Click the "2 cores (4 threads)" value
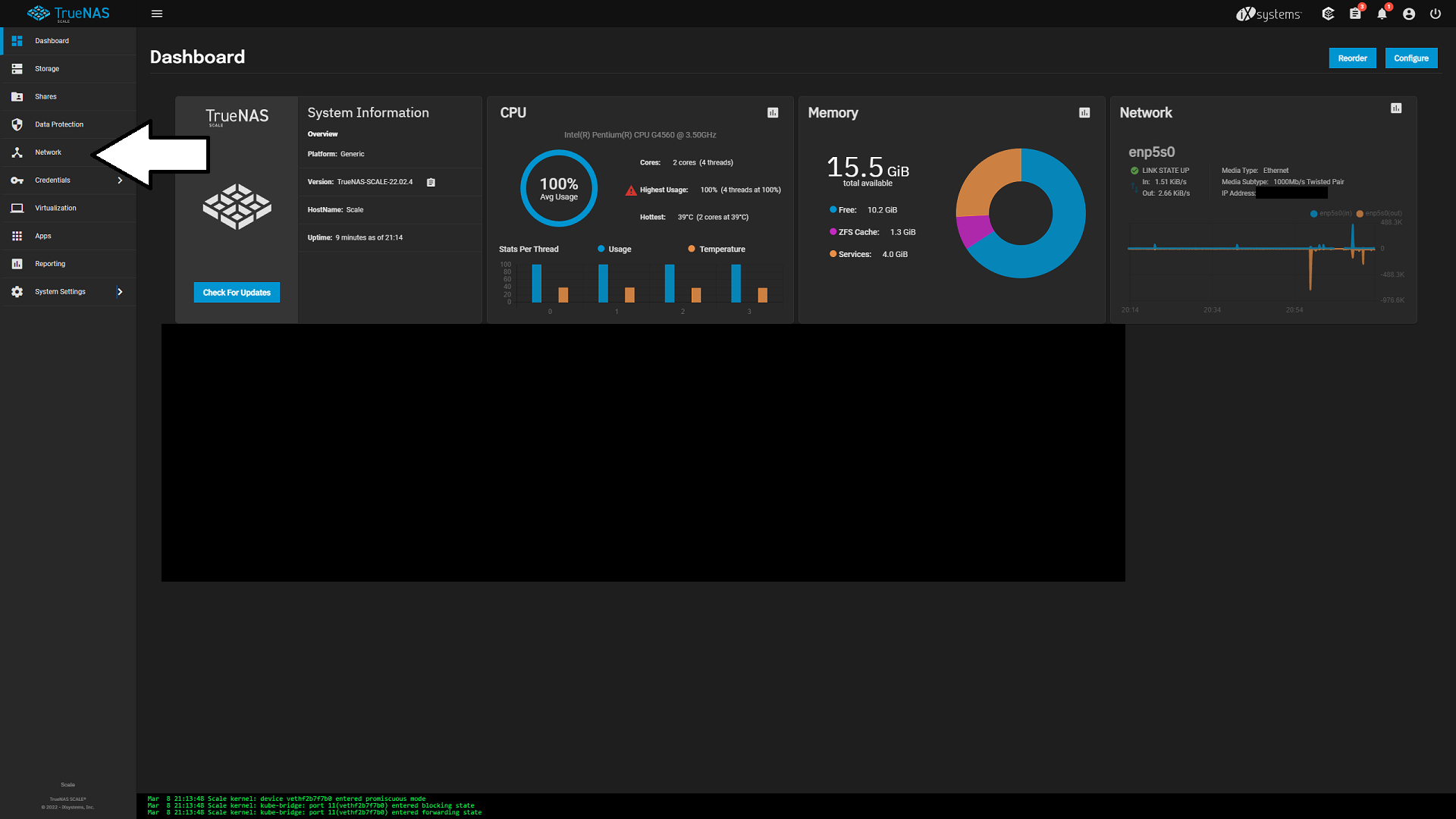 [703, 163]
